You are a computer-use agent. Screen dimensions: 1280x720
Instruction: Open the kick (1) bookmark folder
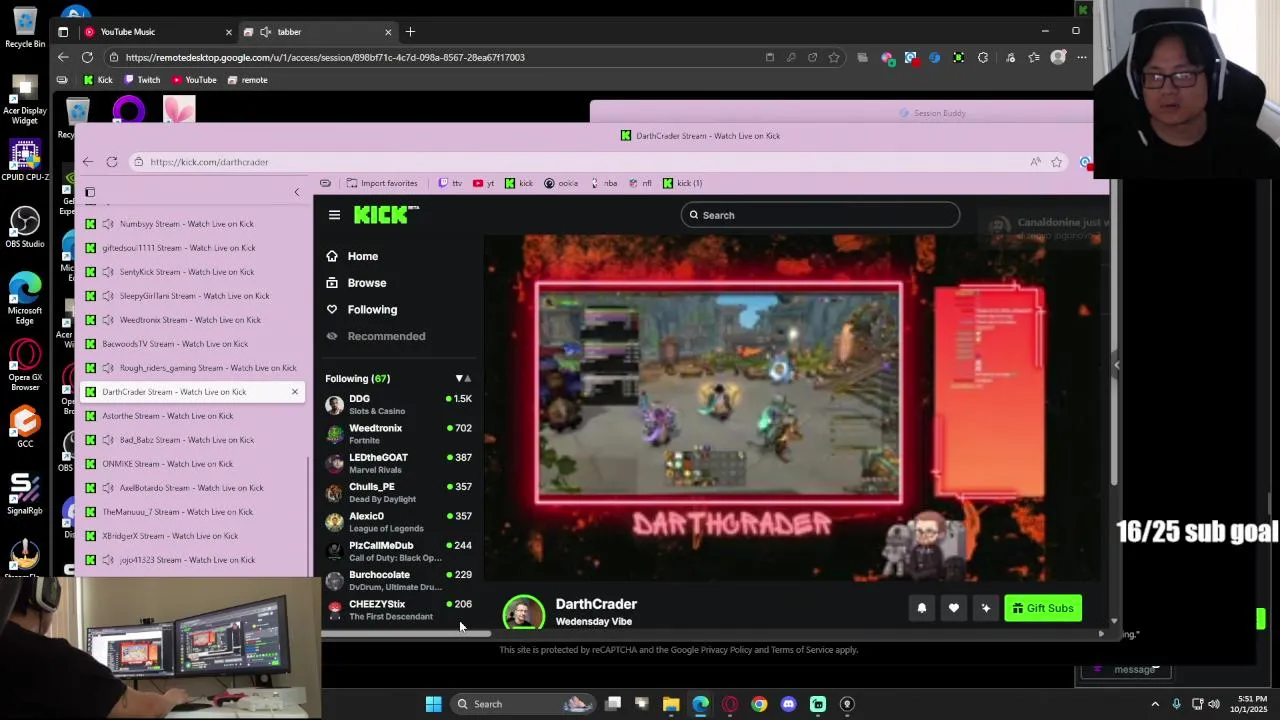(x=682, y=183)
